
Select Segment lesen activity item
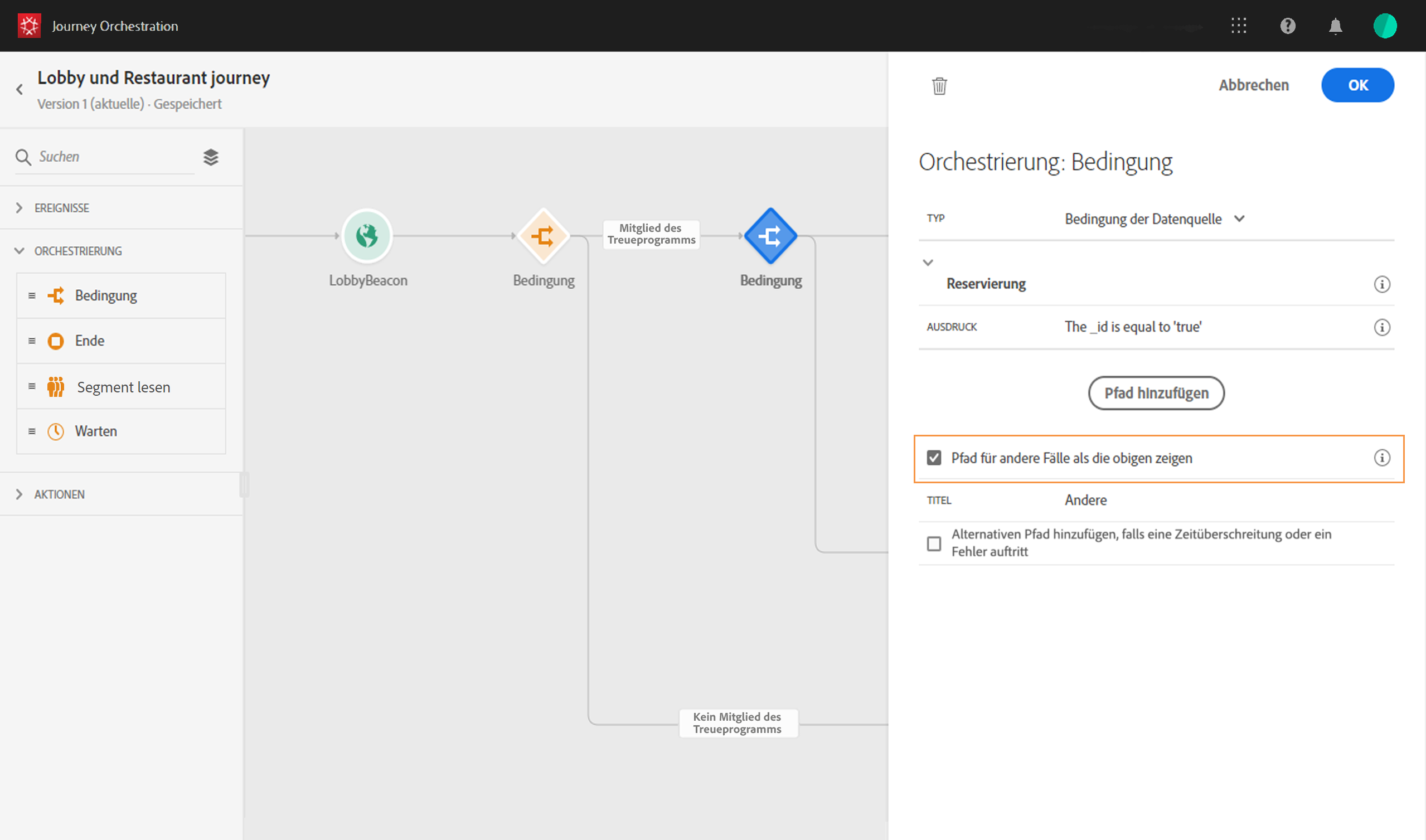(x=123, y=387)
